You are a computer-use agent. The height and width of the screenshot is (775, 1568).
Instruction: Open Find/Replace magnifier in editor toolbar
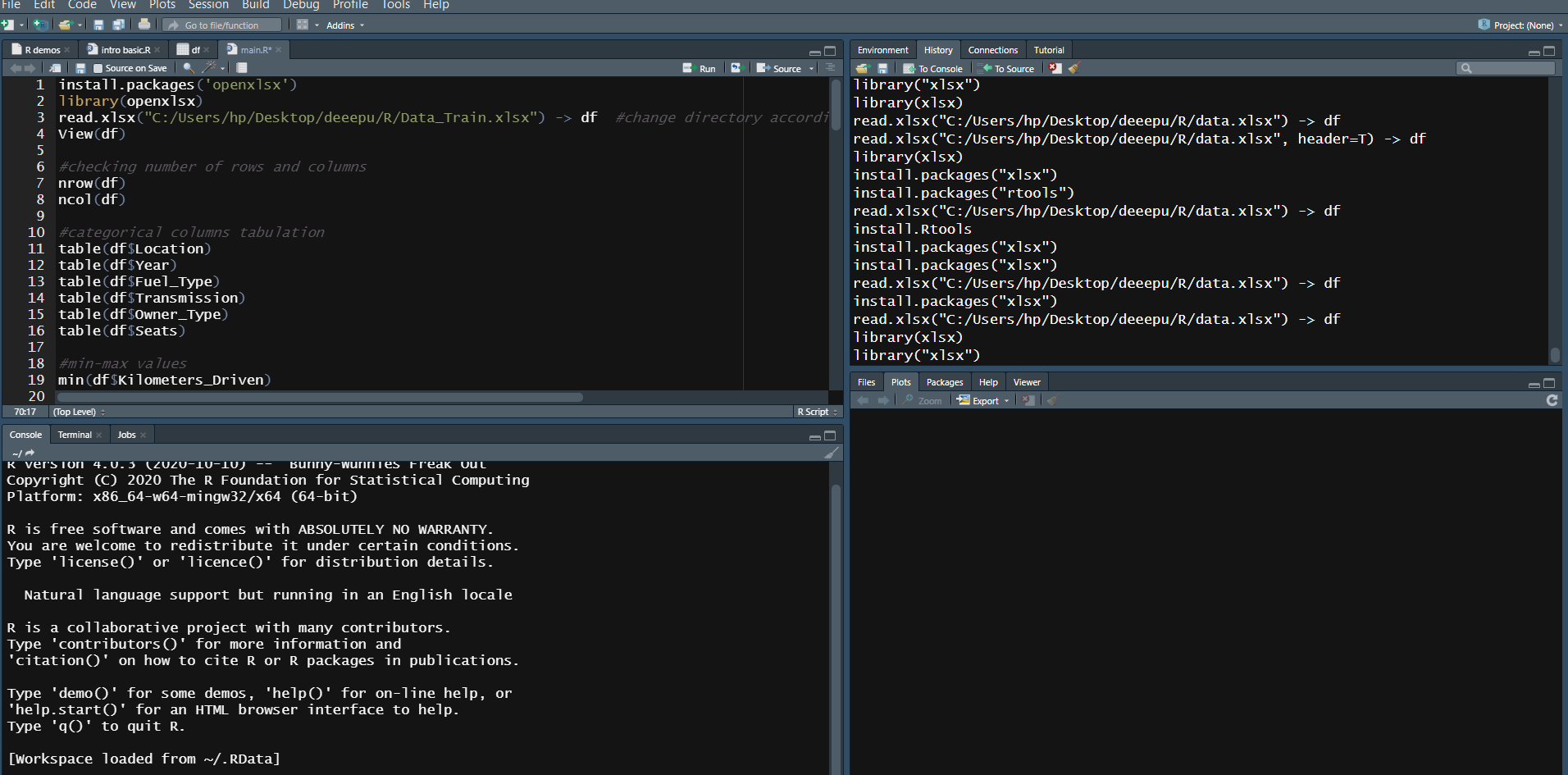(189, 68)
